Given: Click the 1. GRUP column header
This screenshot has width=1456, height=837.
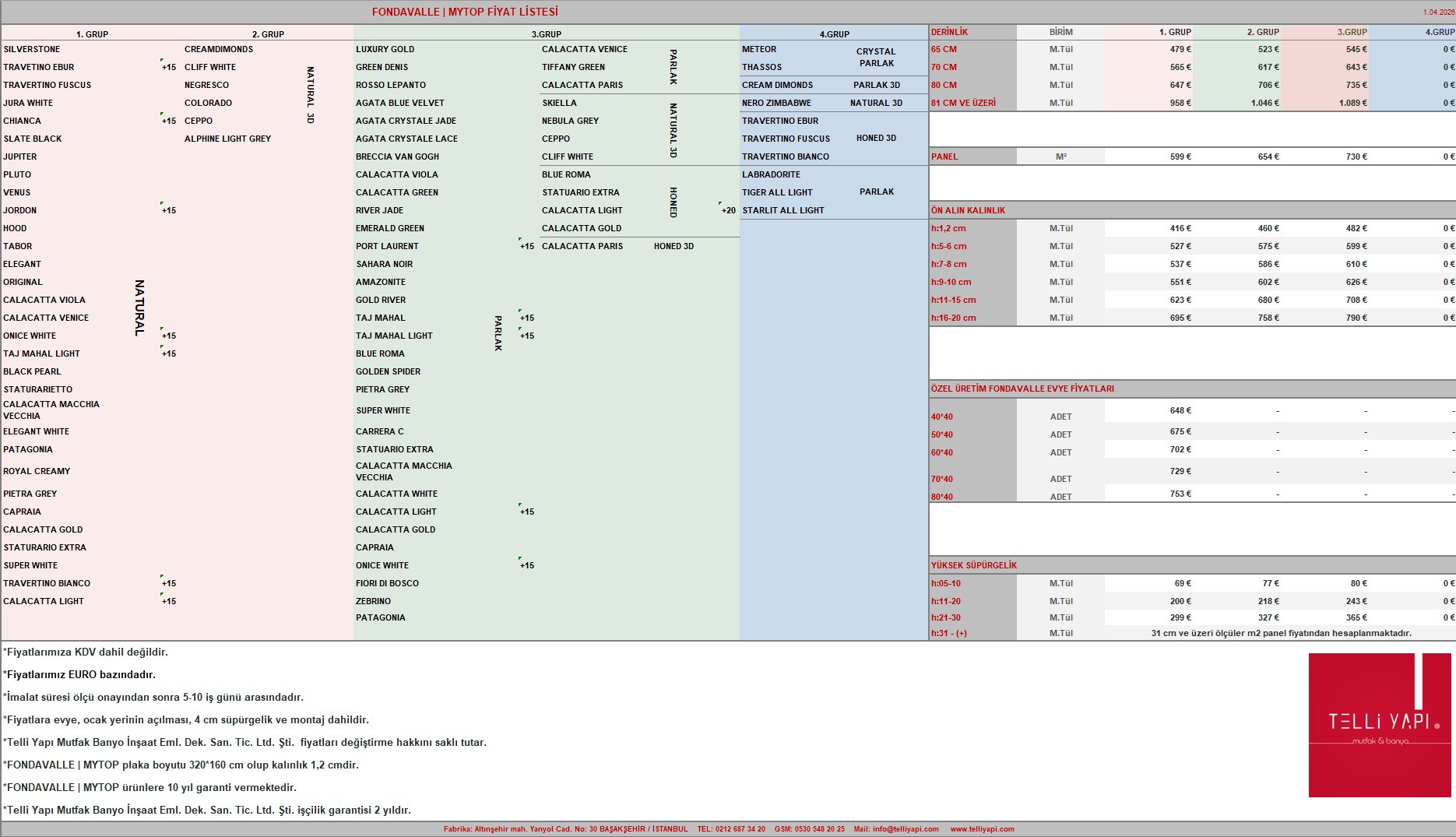Looking at the screenshot, I should point(92,34).
